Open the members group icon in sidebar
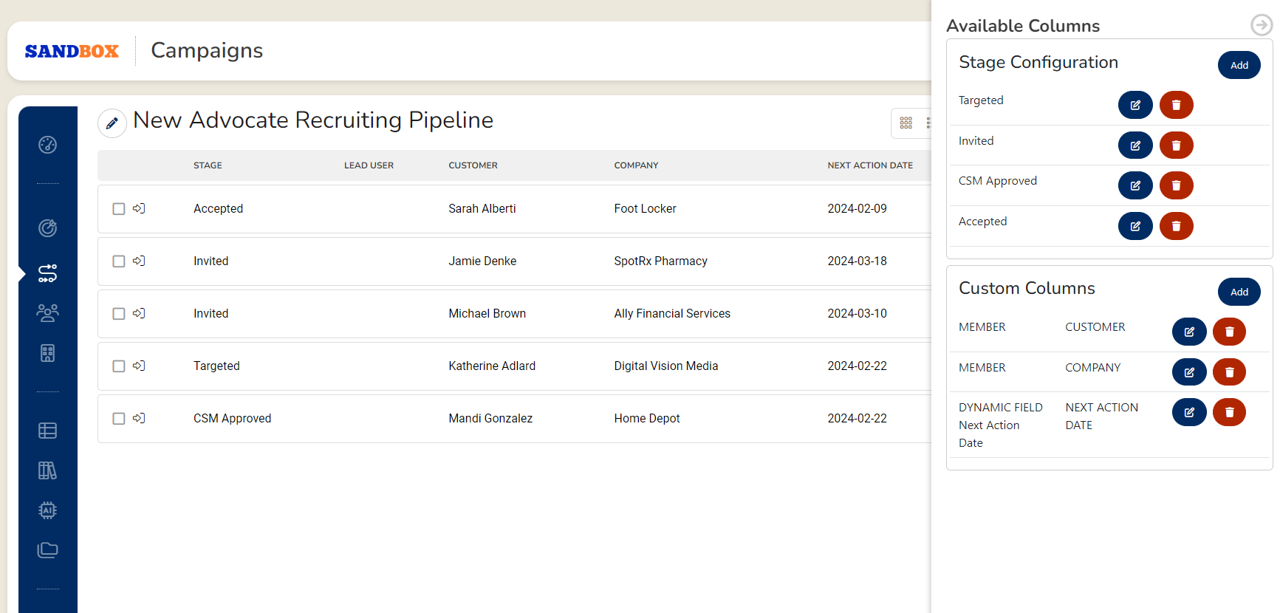 (x=47, y=313)
